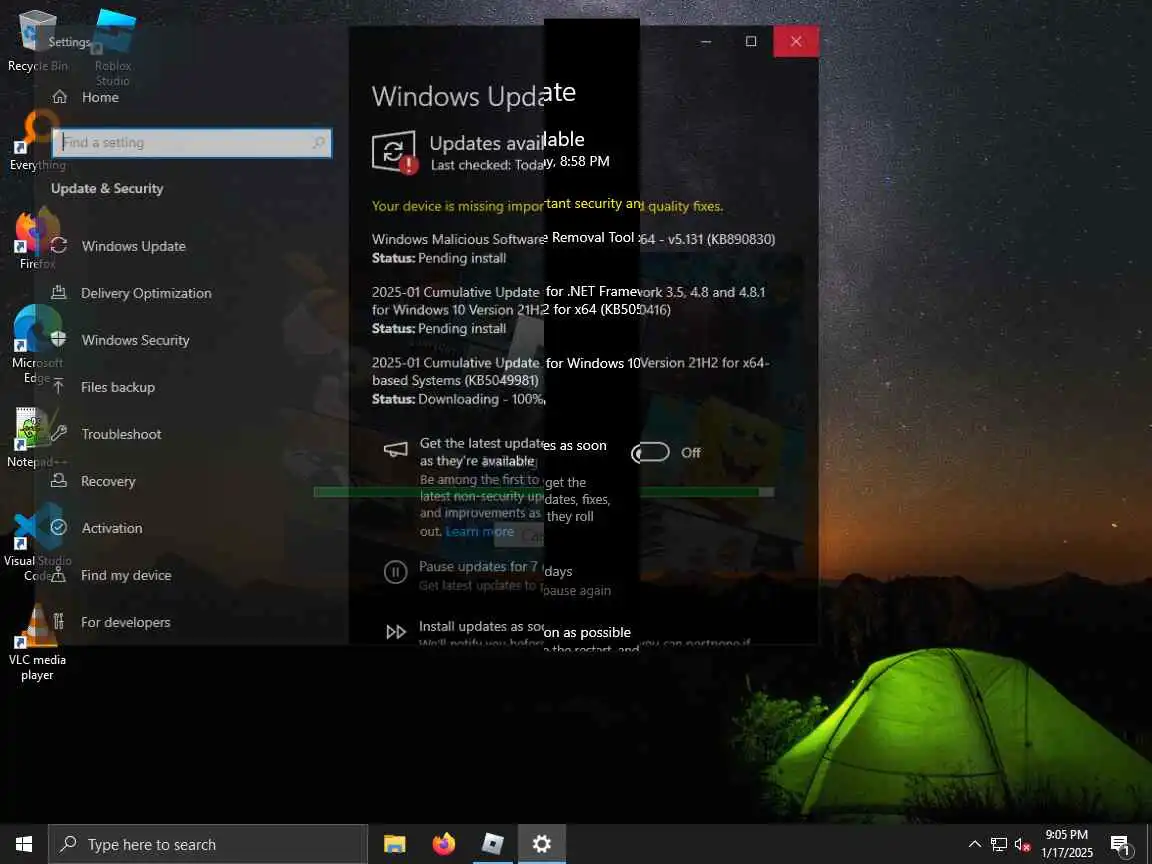The image size is (1152, 864).
Task: Open the network tray icon
Action: click(998, 844)
